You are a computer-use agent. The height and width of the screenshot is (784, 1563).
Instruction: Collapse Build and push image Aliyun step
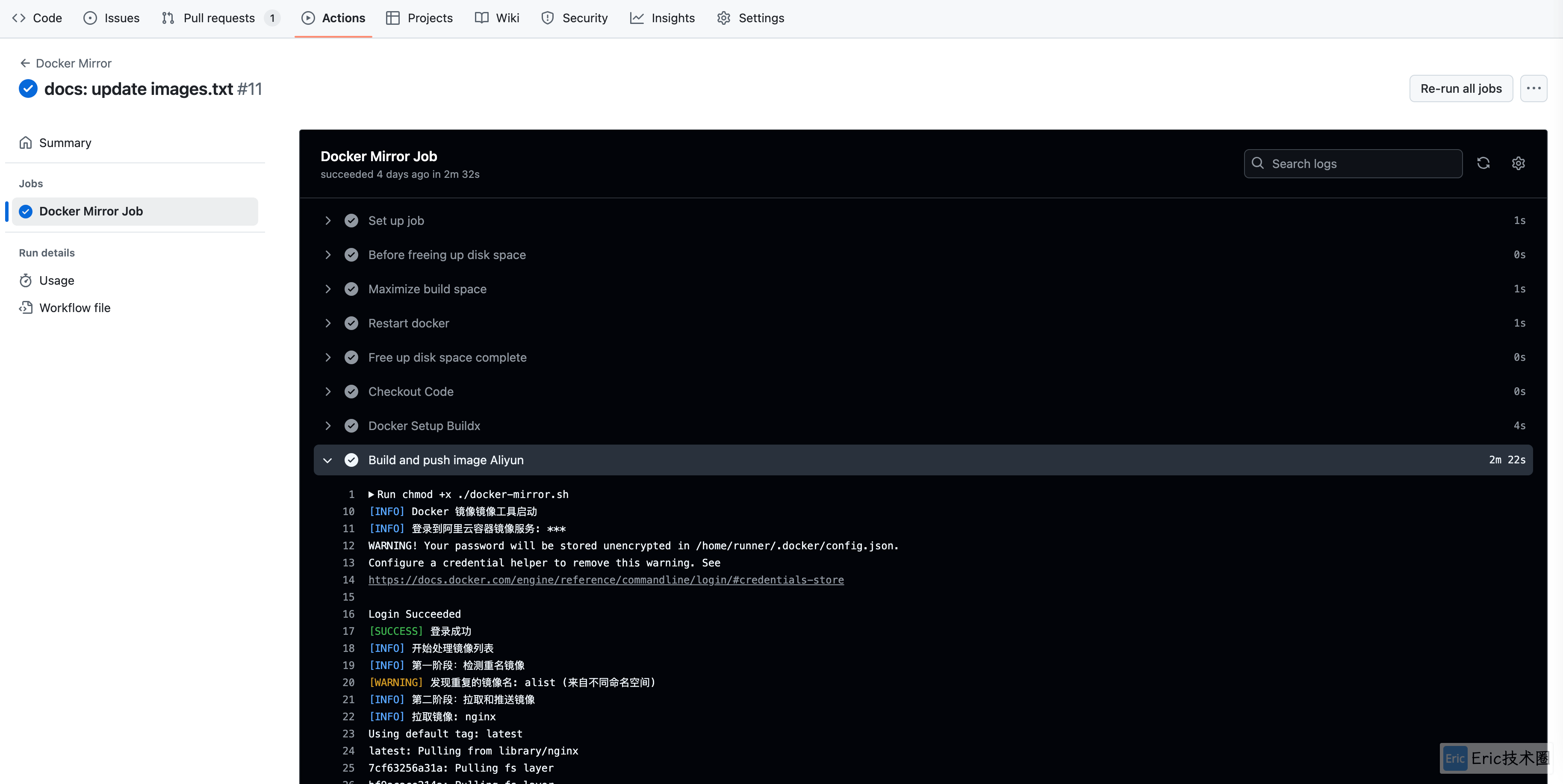point(923,460)
